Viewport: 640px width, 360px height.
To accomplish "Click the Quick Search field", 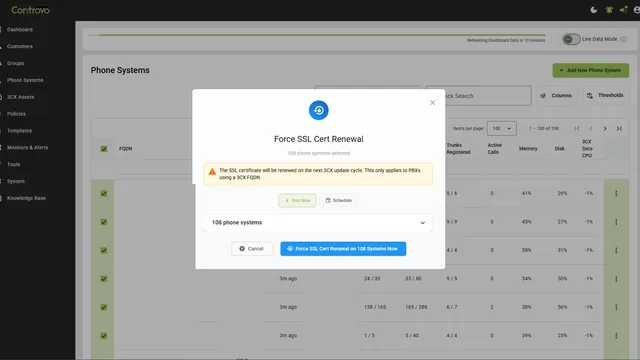I will [478, 96].
